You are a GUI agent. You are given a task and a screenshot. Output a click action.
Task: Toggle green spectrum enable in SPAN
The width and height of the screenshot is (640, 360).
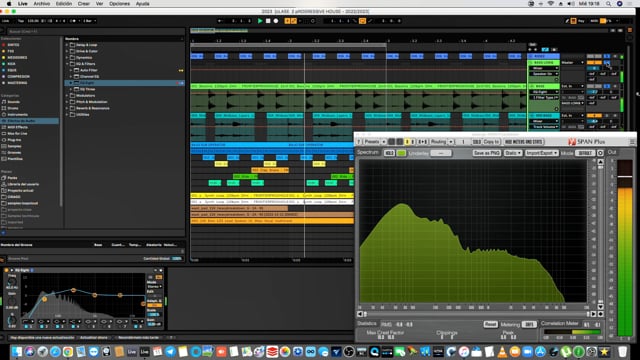pyautogui.click(x=401, y=153)
